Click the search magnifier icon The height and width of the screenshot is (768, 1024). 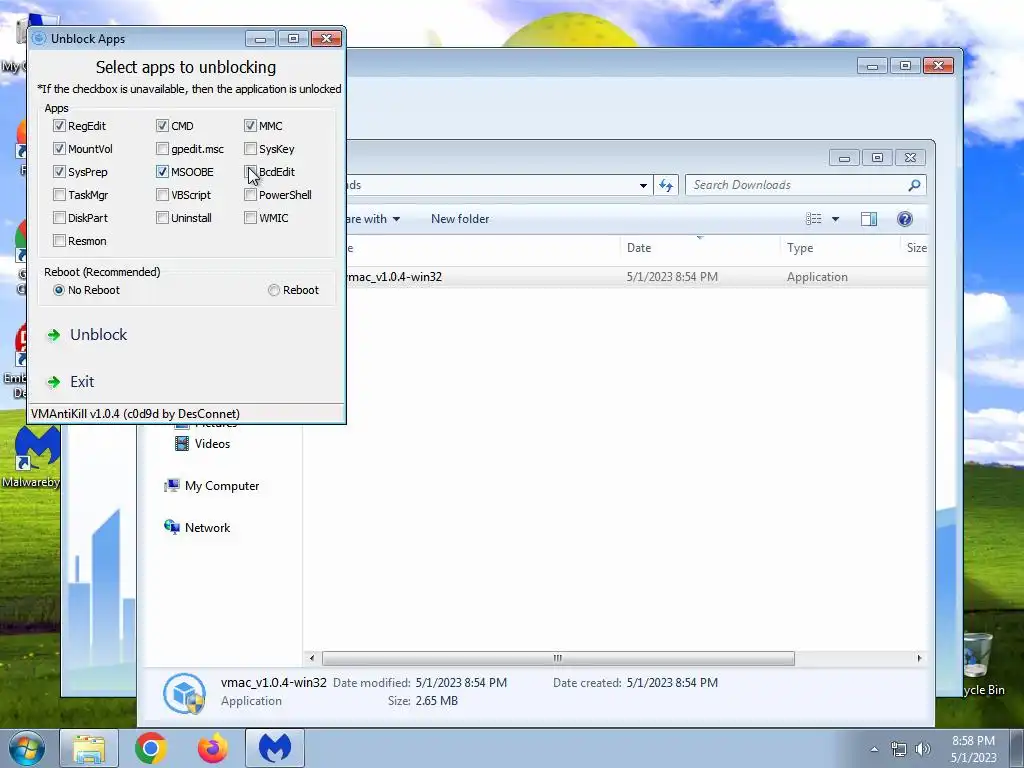pyautogui.click(x=914, y=185)
